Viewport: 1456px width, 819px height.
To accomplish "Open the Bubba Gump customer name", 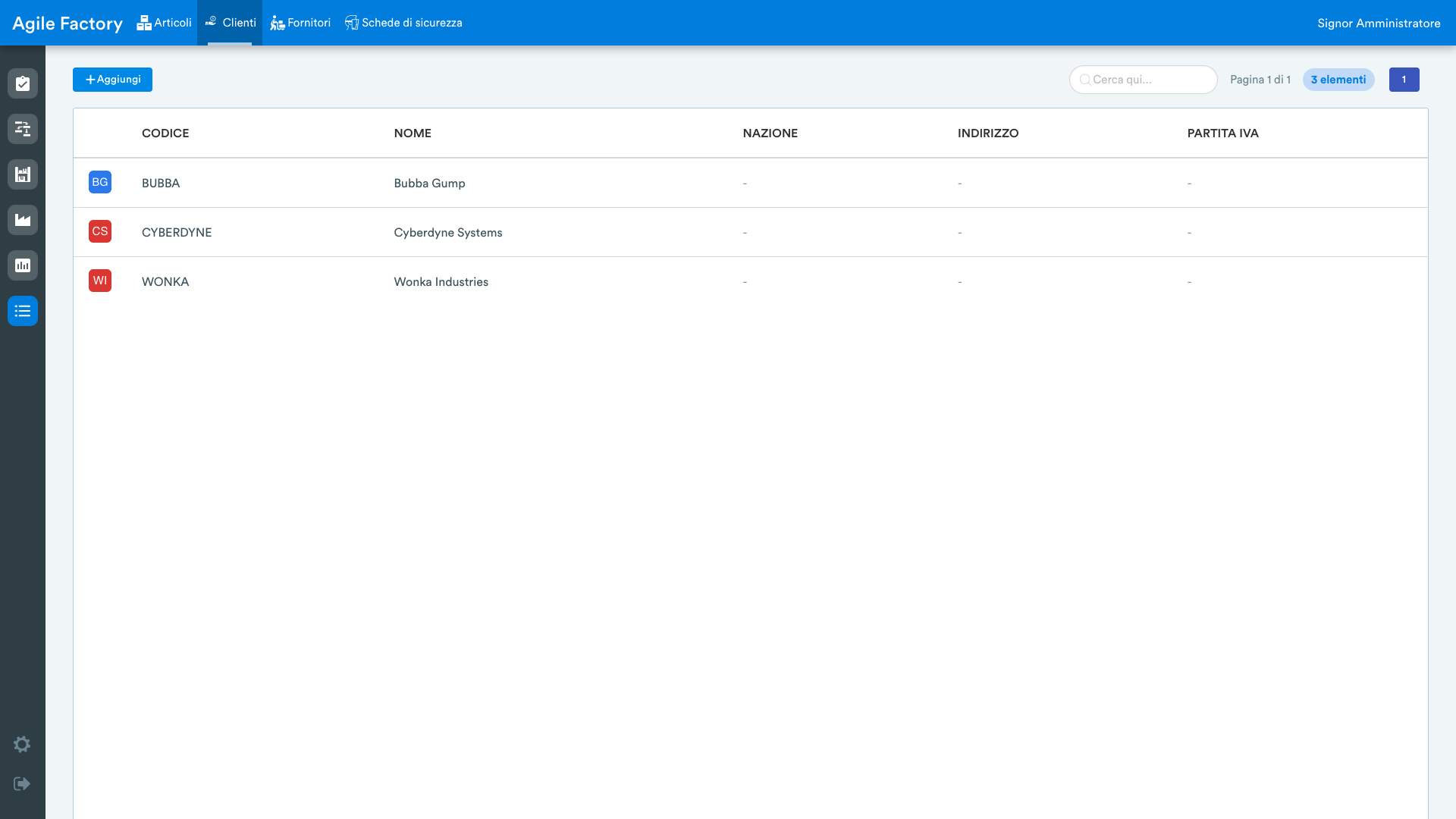I will pos(429,184).
